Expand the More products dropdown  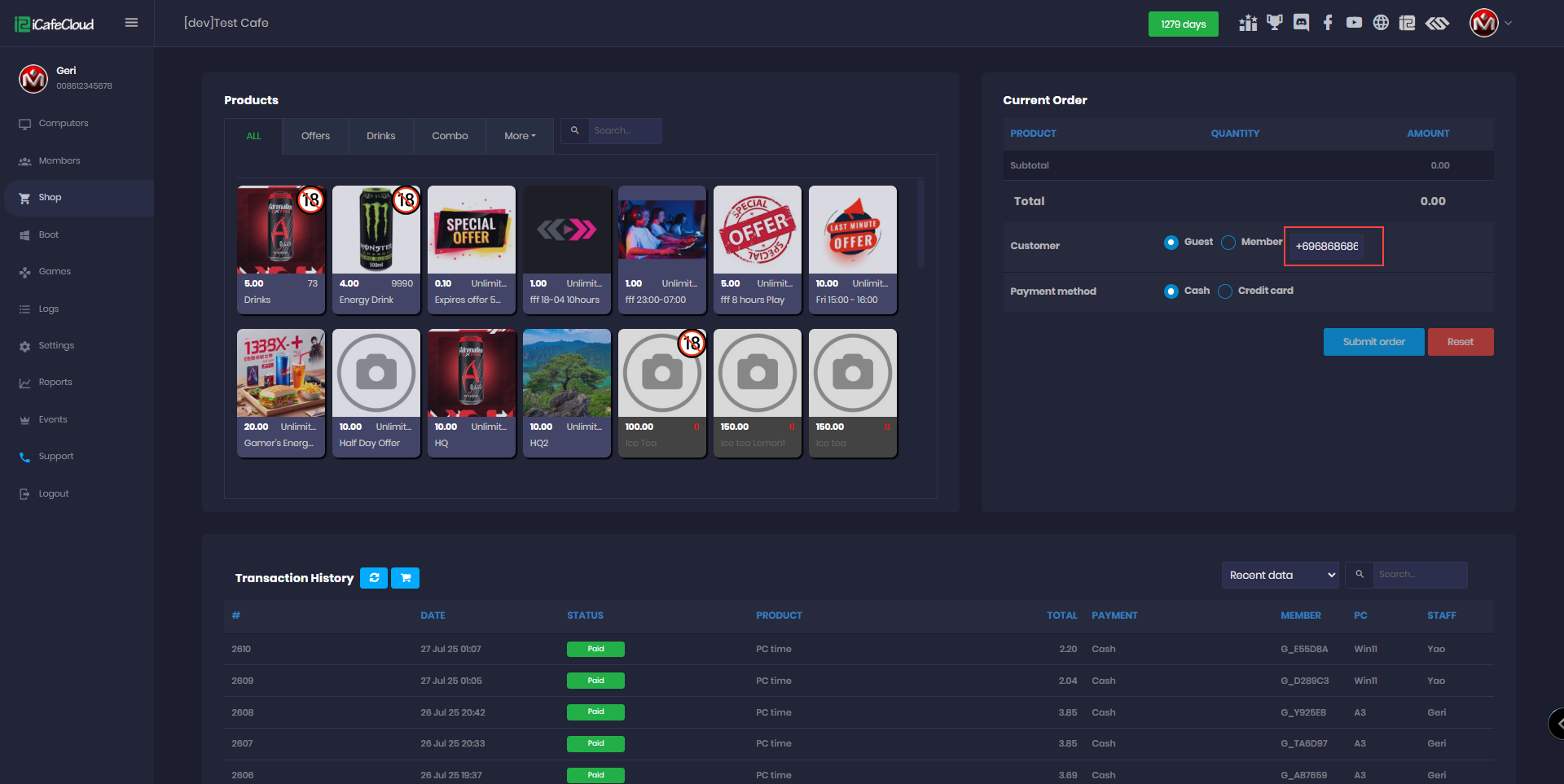520,136
